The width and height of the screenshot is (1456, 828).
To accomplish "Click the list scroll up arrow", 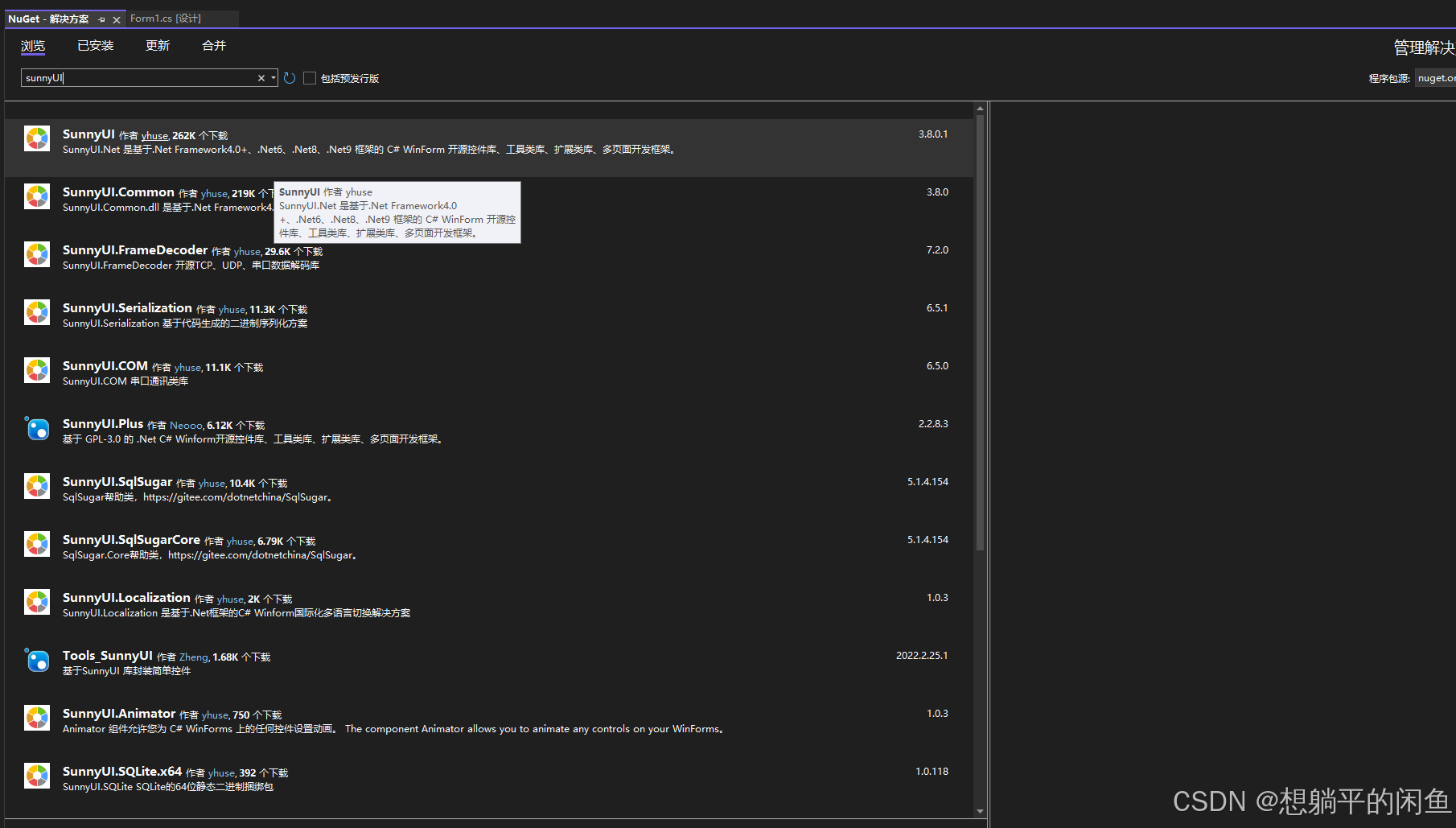I will point(980,108).
